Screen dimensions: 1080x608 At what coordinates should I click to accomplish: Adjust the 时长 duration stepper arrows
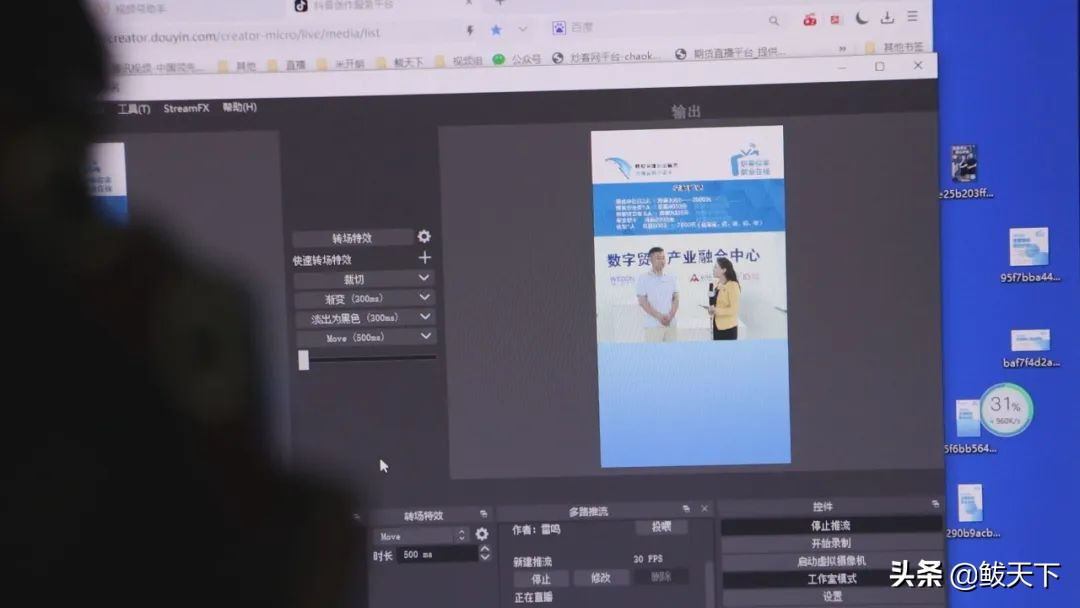pyautogui.click(x=485, y=553)
